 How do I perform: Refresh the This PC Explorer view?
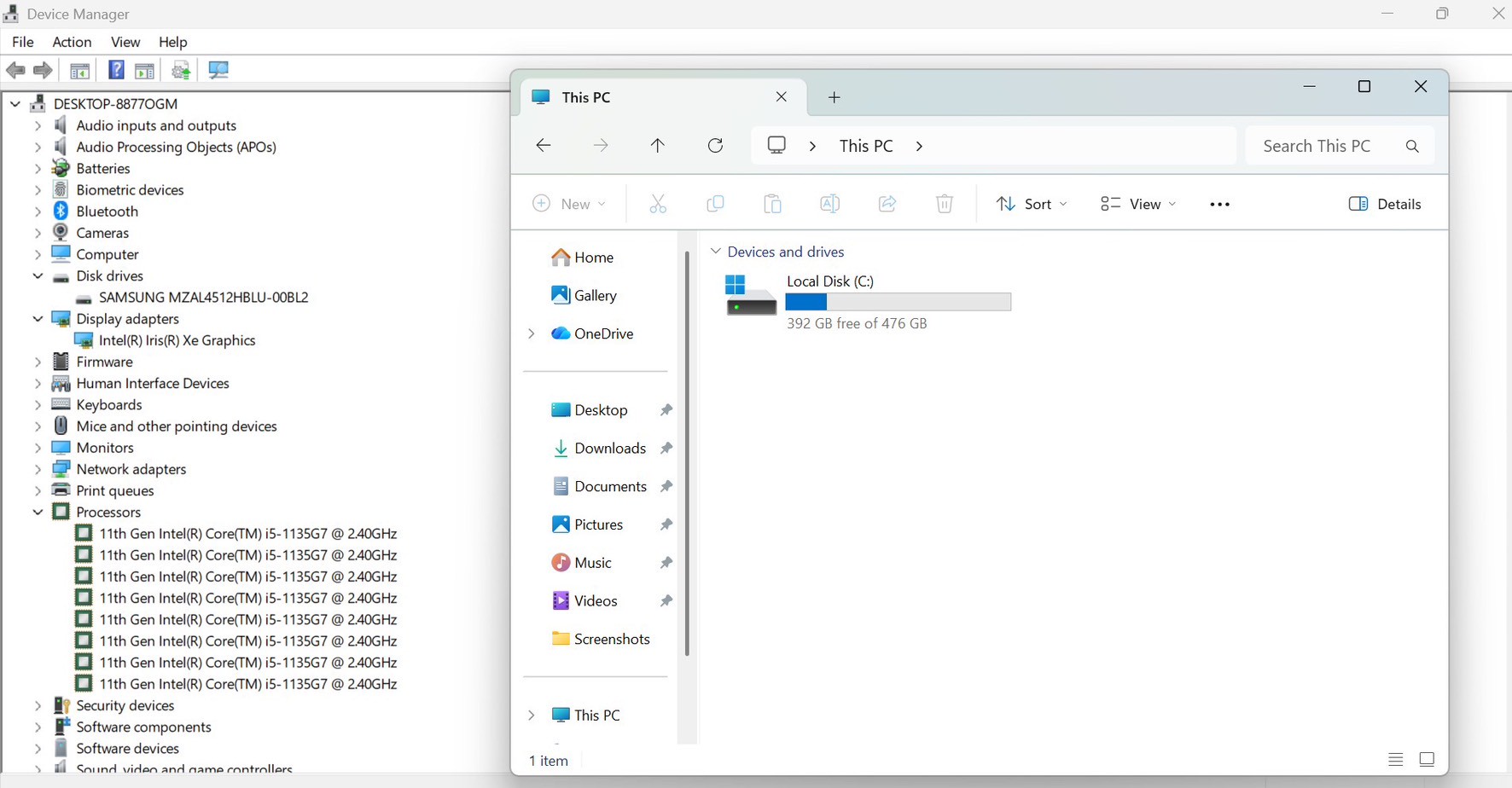(715, 146)
